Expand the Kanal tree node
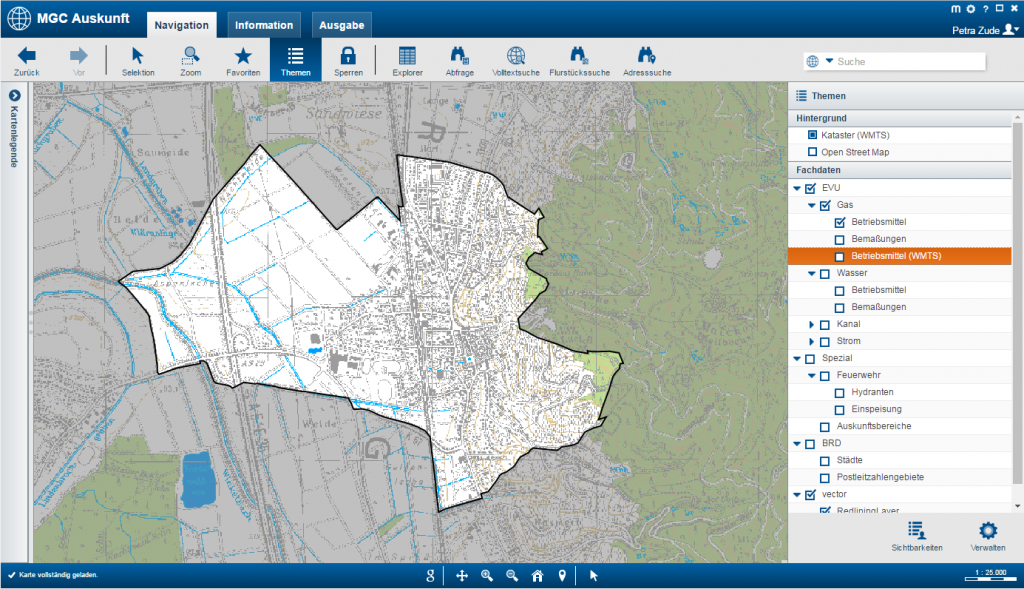Viewport: 1024px width, 589px height. pos(812,325)
